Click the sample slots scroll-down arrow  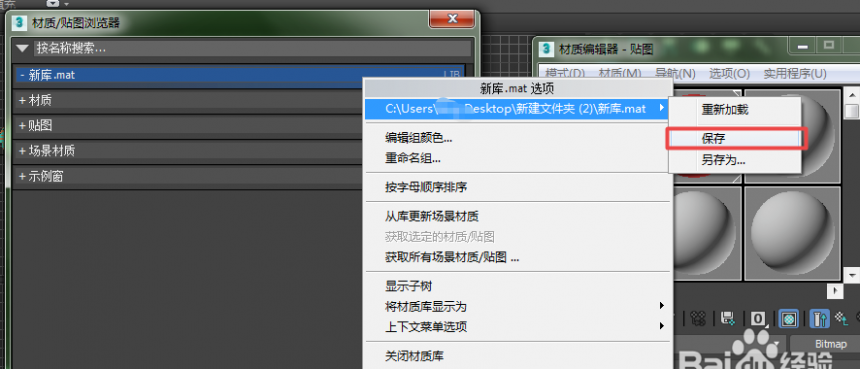851,274
